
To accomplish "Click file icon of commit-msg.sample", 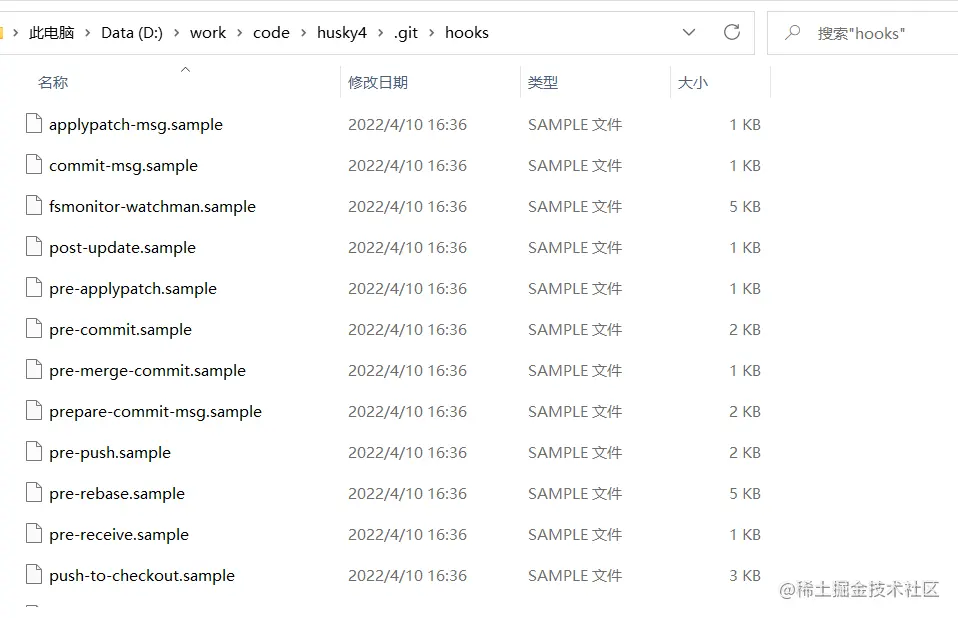I will click(x=34, y=164).
